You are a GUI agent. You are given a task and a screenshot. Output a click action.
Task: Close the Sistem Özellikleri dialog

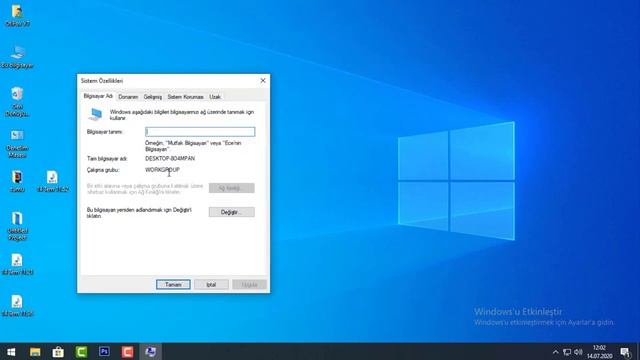pyautogui.click(x=263, y=81)
